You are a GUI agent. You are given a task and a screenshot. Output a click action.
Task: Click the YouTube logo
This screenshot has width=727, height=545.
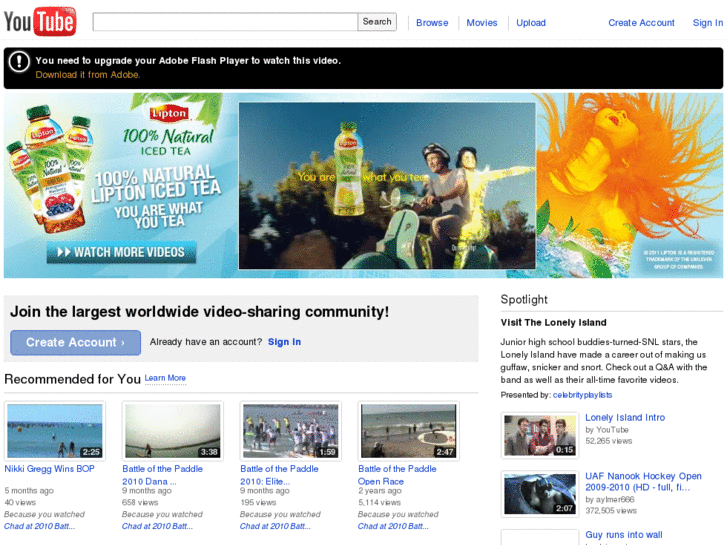(x=40, y=21)
